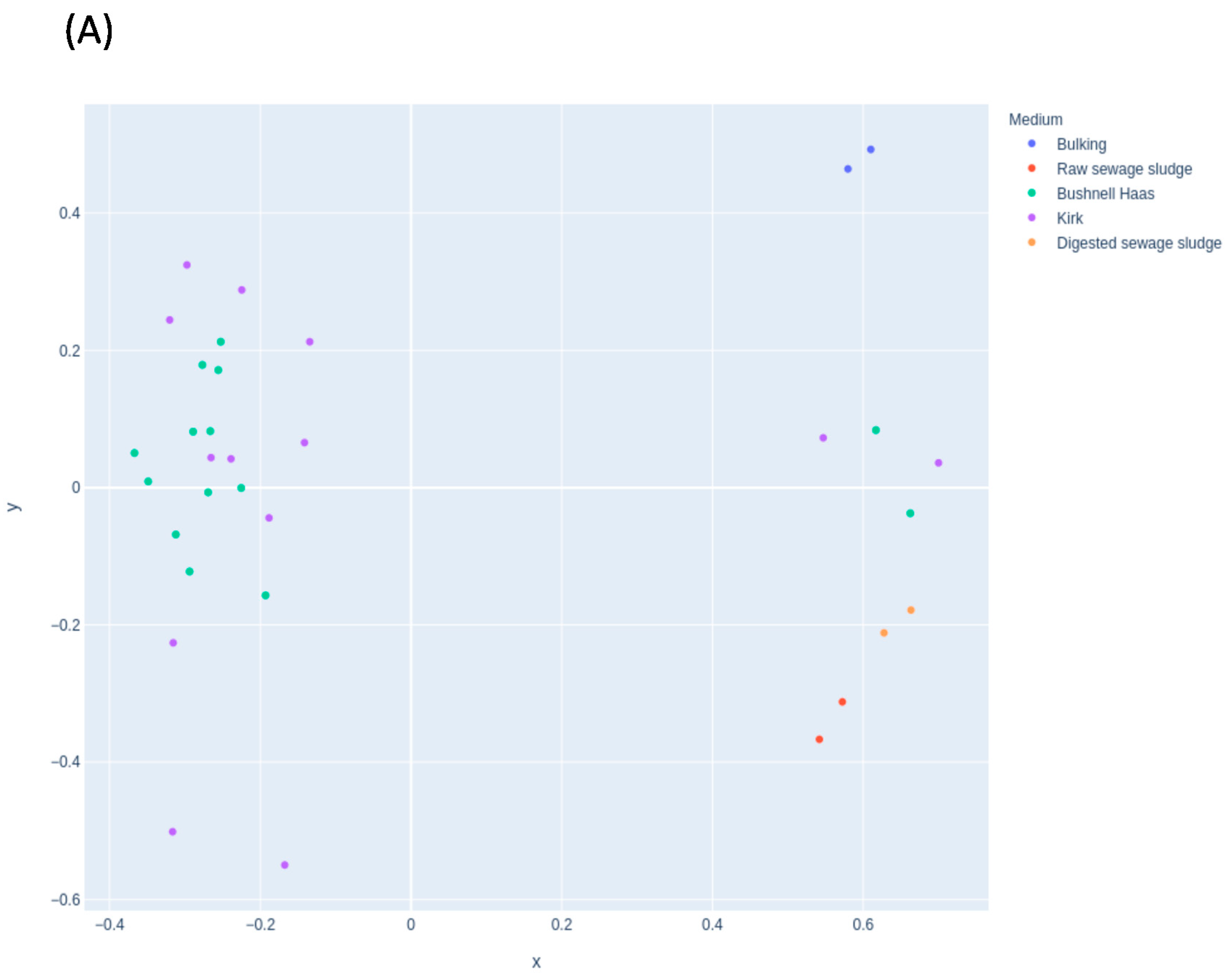Toggle Digested sewage sludge legend label
This screenshot has width=1229, height=980.
(1138, 243)
